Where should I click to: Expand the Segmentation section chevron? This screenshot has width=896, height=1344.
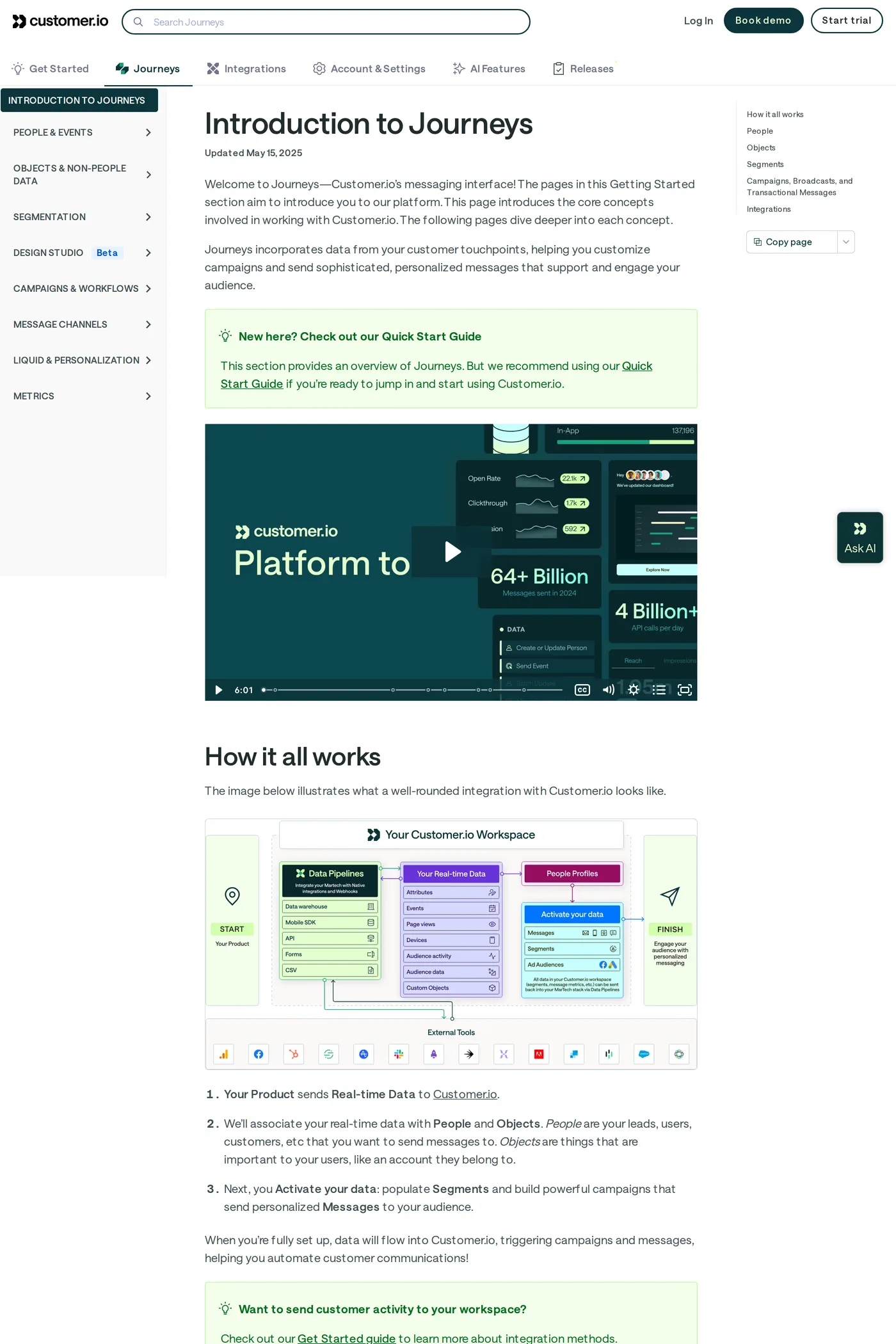tap(148, 217)
